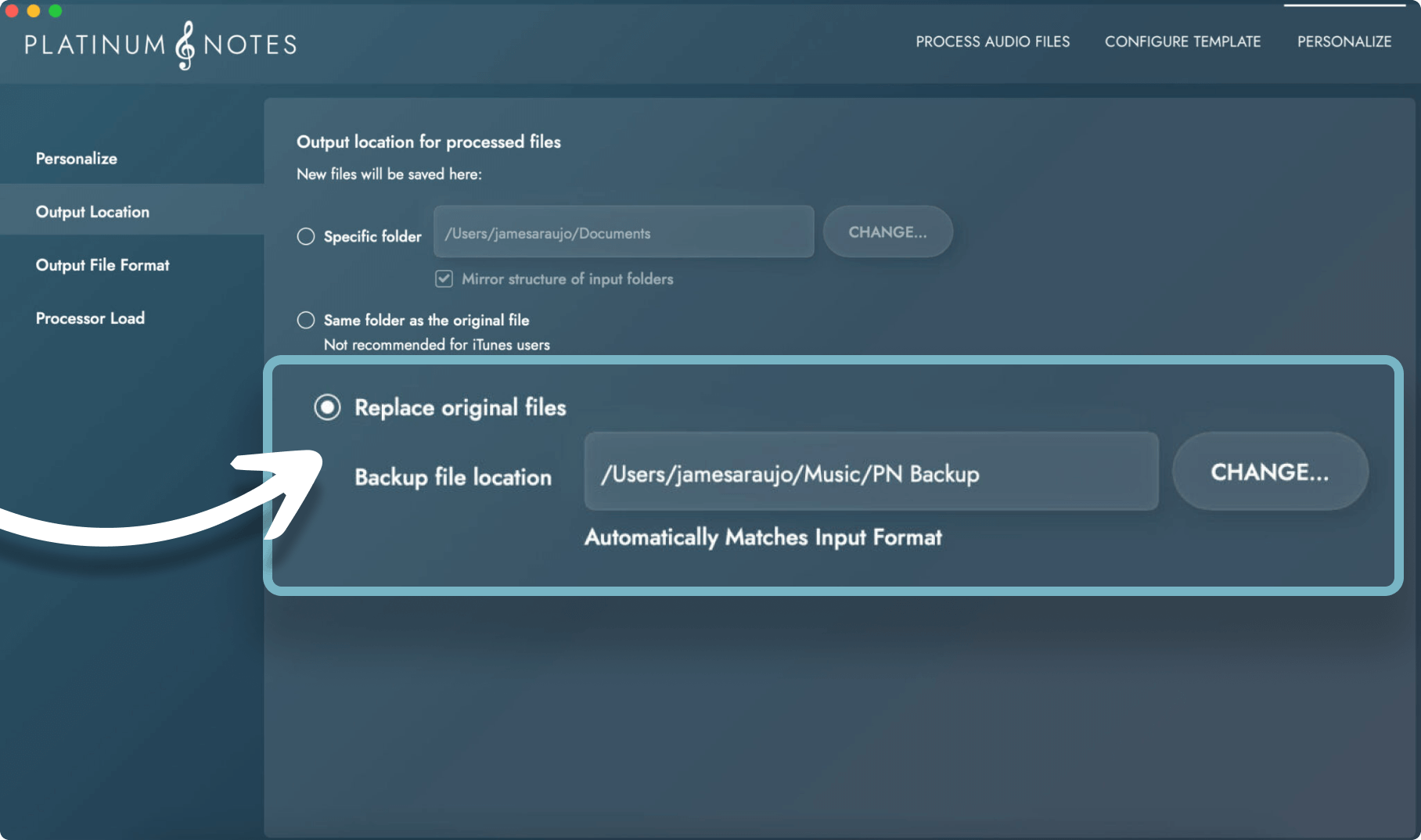1421x840 pixels.
Task: Click 'New files will be saved here:' text
Action: [389, 174]
